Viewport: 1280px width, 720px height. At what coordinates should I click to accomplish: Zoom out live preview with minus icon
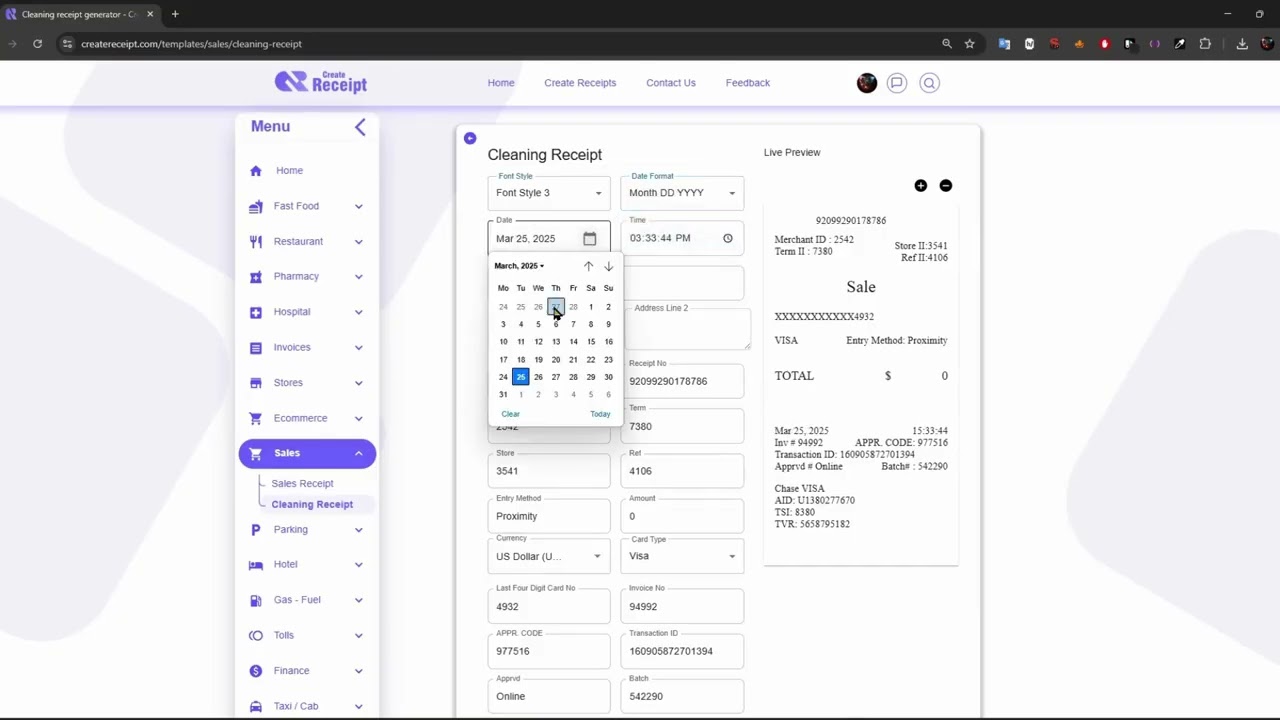click(946, 186)
